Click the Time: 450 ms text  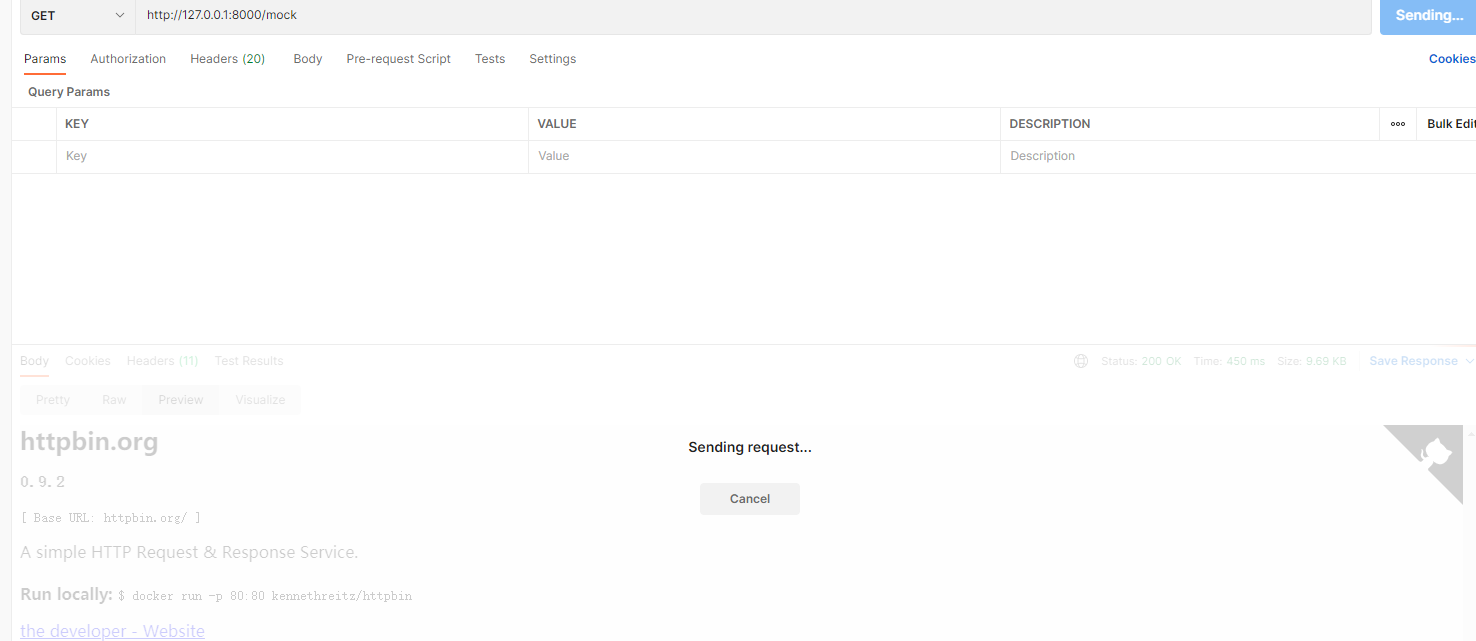(x=1229, y=361)
